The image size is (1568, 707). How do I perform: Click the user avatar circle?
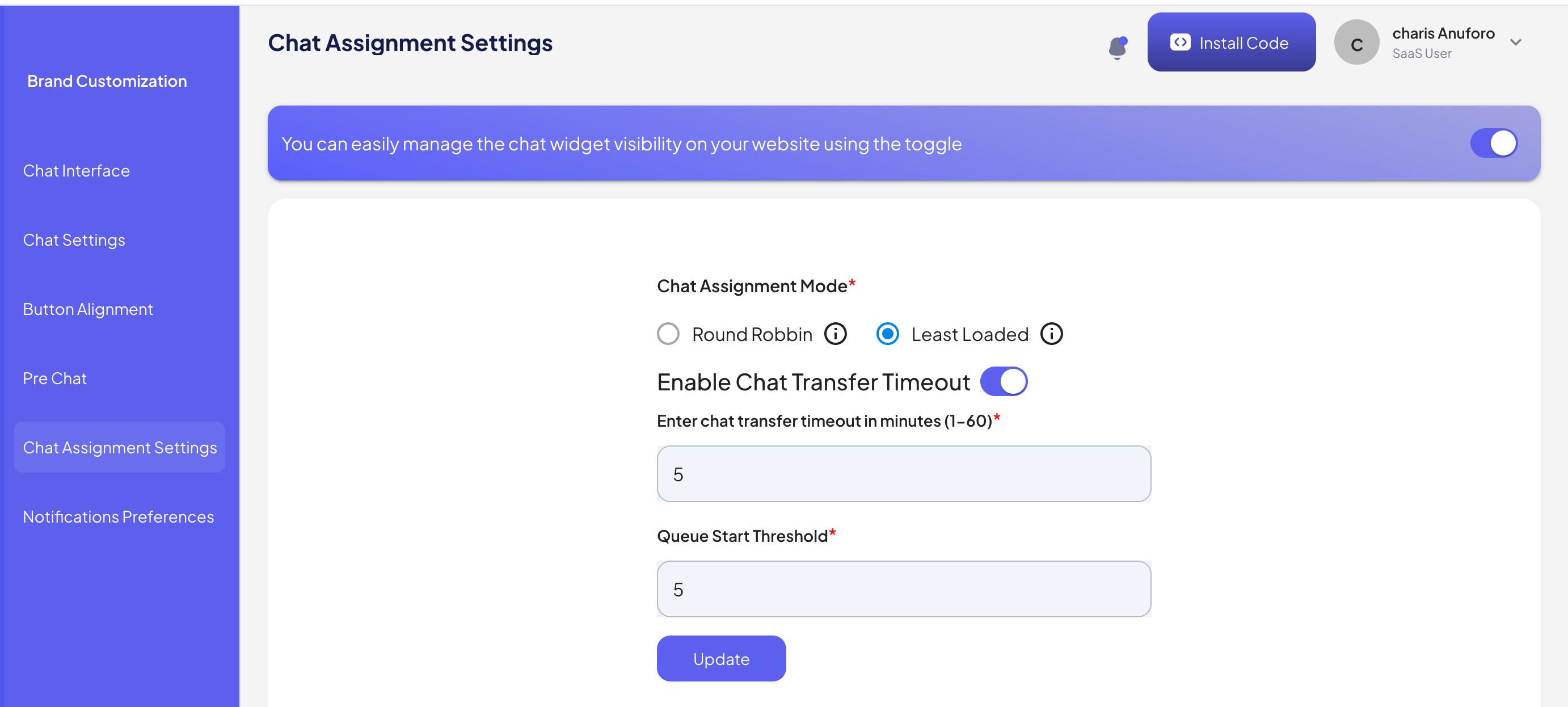[1356, 43]
